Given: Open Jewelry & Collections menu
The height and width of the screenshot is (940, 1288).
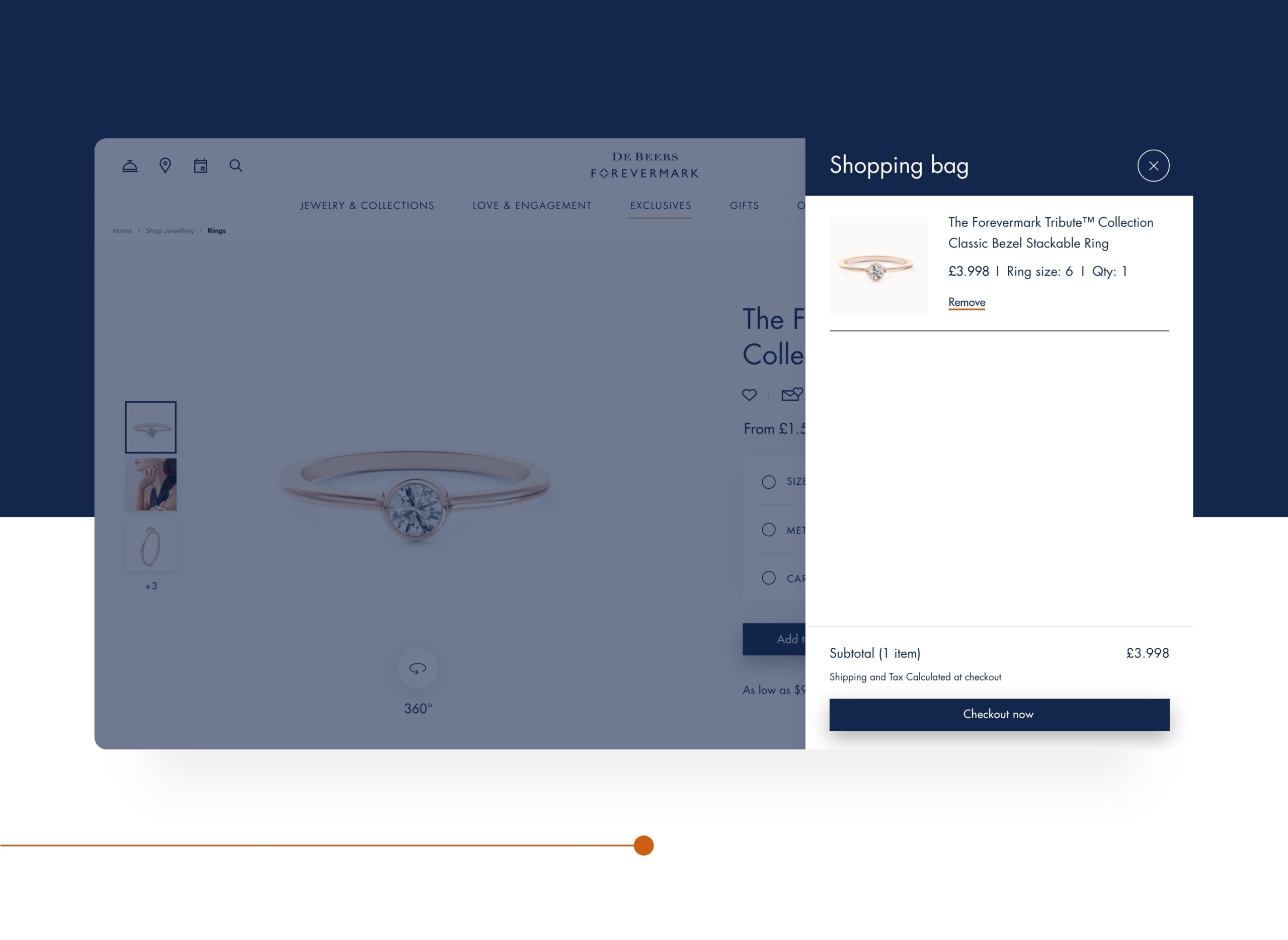Looking at the screenshot, I should [x=367, y=205].
